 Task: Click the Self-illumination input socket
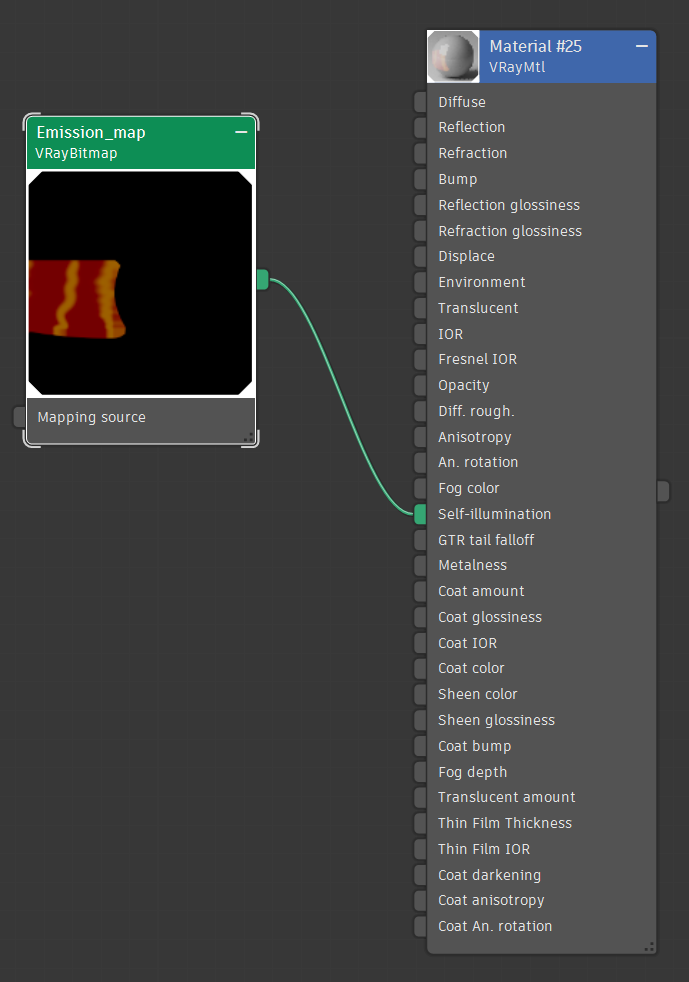coord(420,514)
